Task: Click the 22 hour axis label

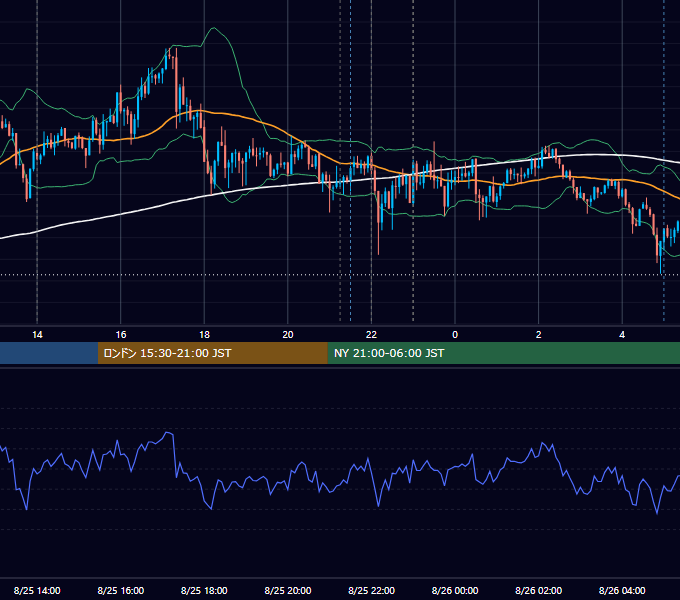Action: tap(371, 335)
